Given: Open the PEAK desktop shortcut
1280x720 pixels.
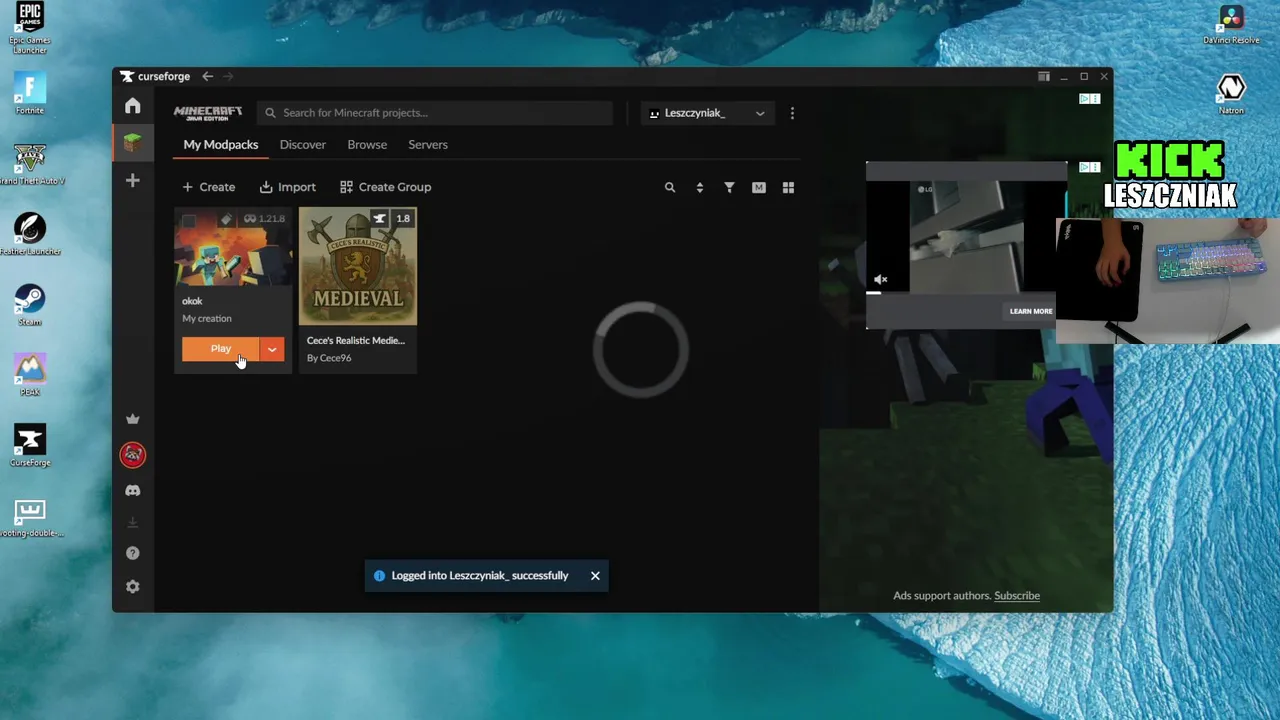Looking at the screenshot, I should click(30, 375).
